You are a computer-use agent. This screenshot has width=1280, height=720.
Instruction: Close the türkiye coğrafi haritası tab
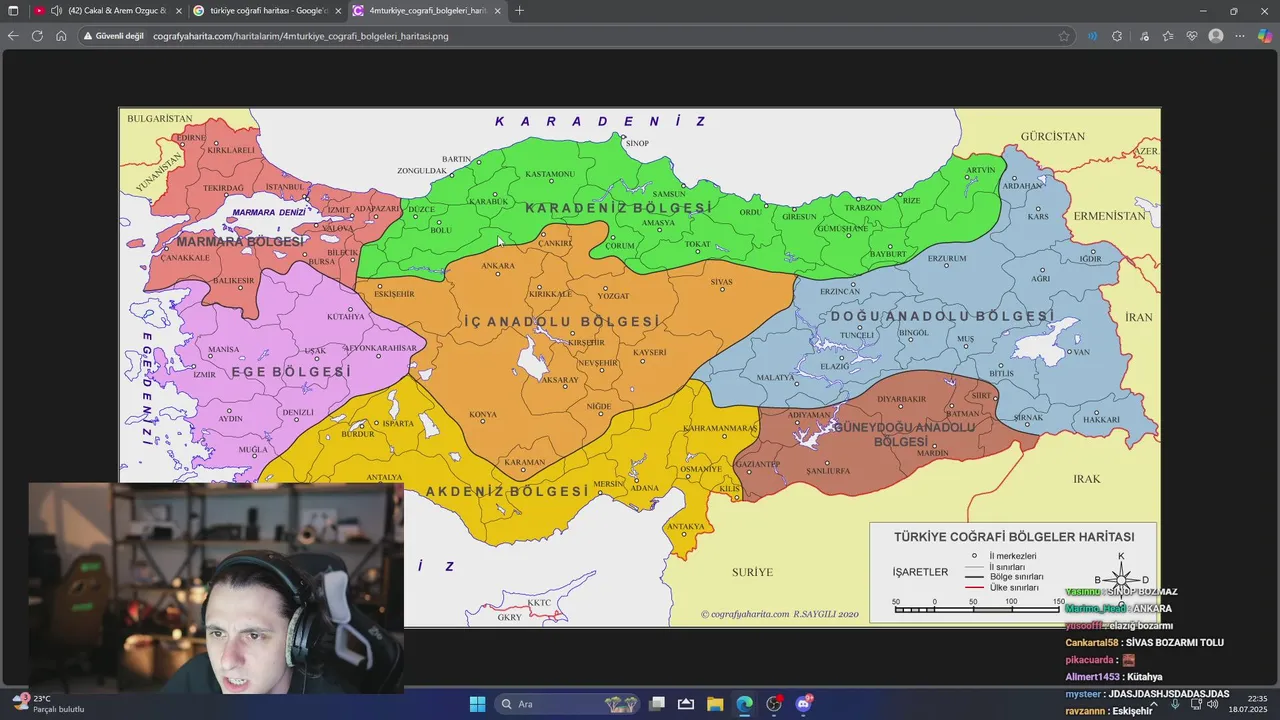pyautogui.click(x=338, y=11)
